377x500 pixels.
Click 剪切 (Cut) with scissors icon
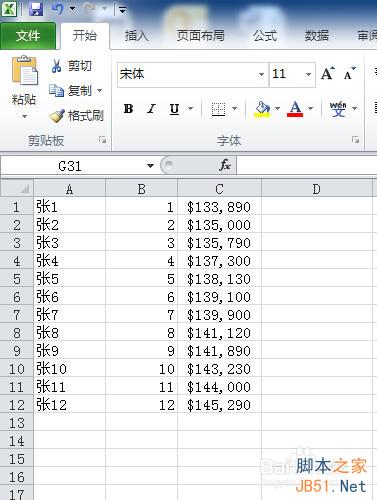[x=71, y=66]
